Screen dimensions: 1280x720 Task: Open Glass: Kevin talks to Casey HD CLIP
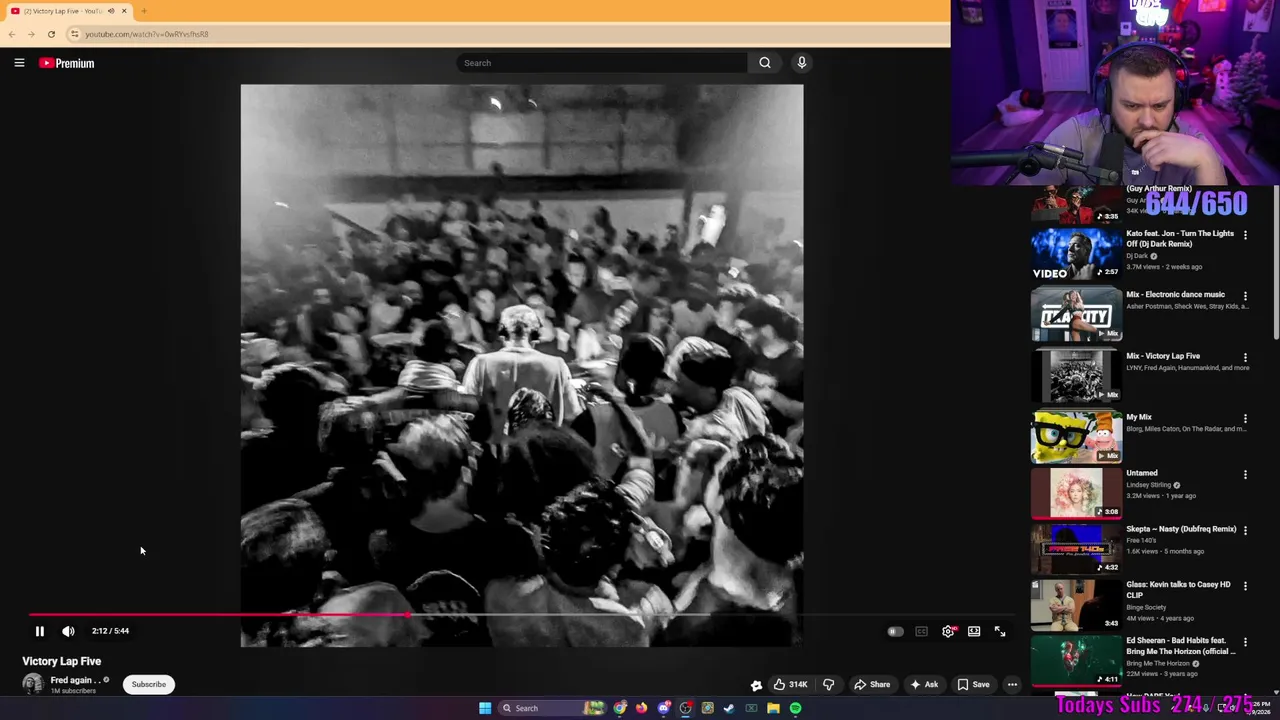1178,590
